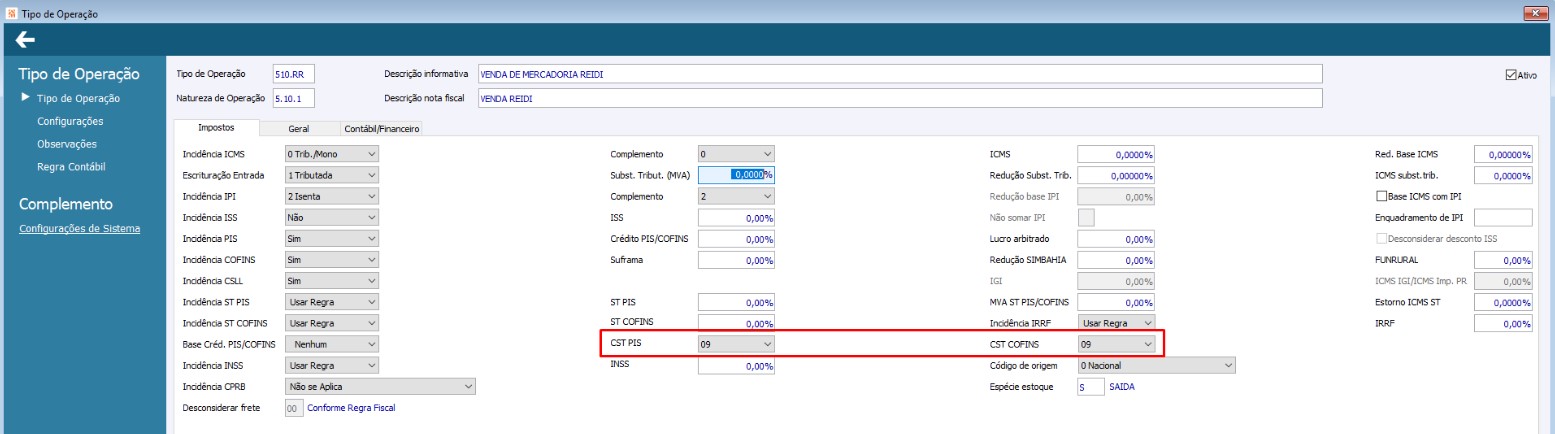Open the Incidência COFINS dropdown

(x=331, y=260)
